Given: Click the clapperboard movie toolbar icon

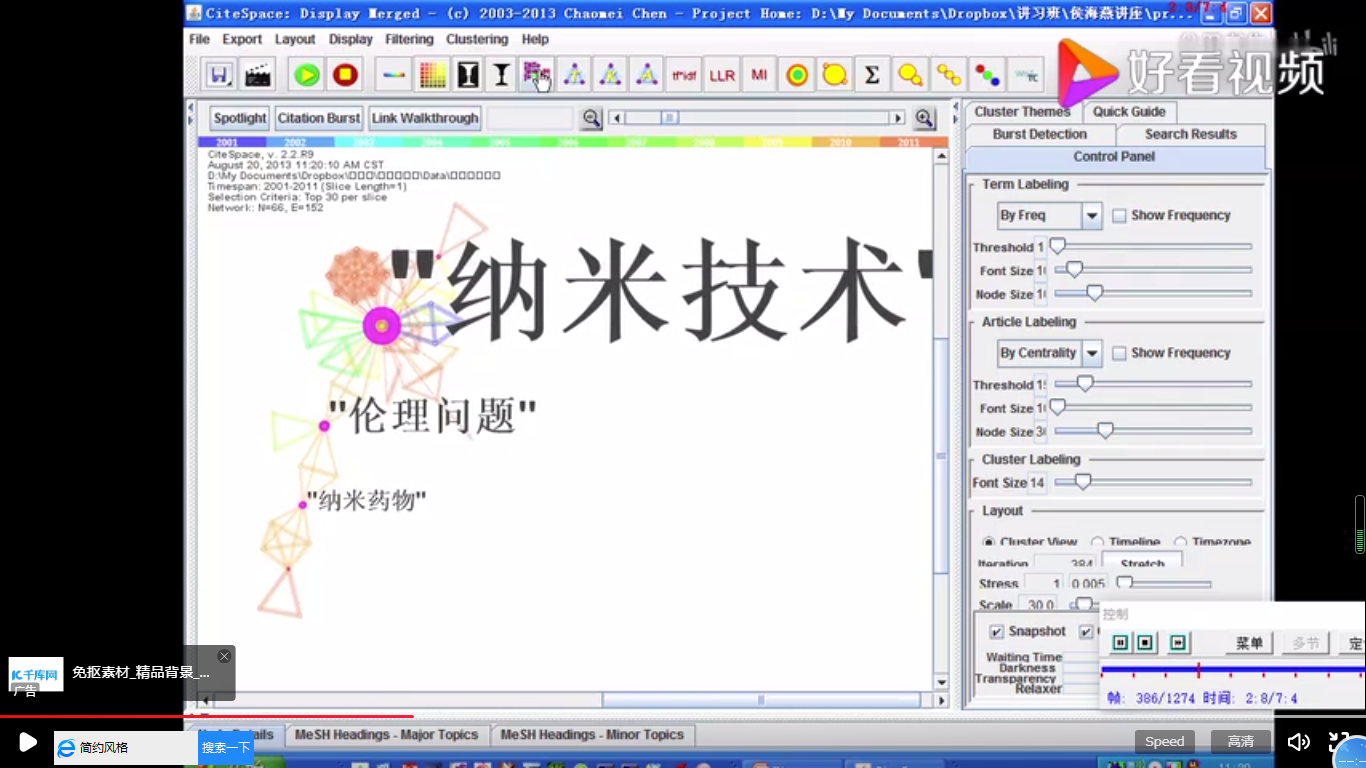Looking at the screenshot, I should [257, 75].
